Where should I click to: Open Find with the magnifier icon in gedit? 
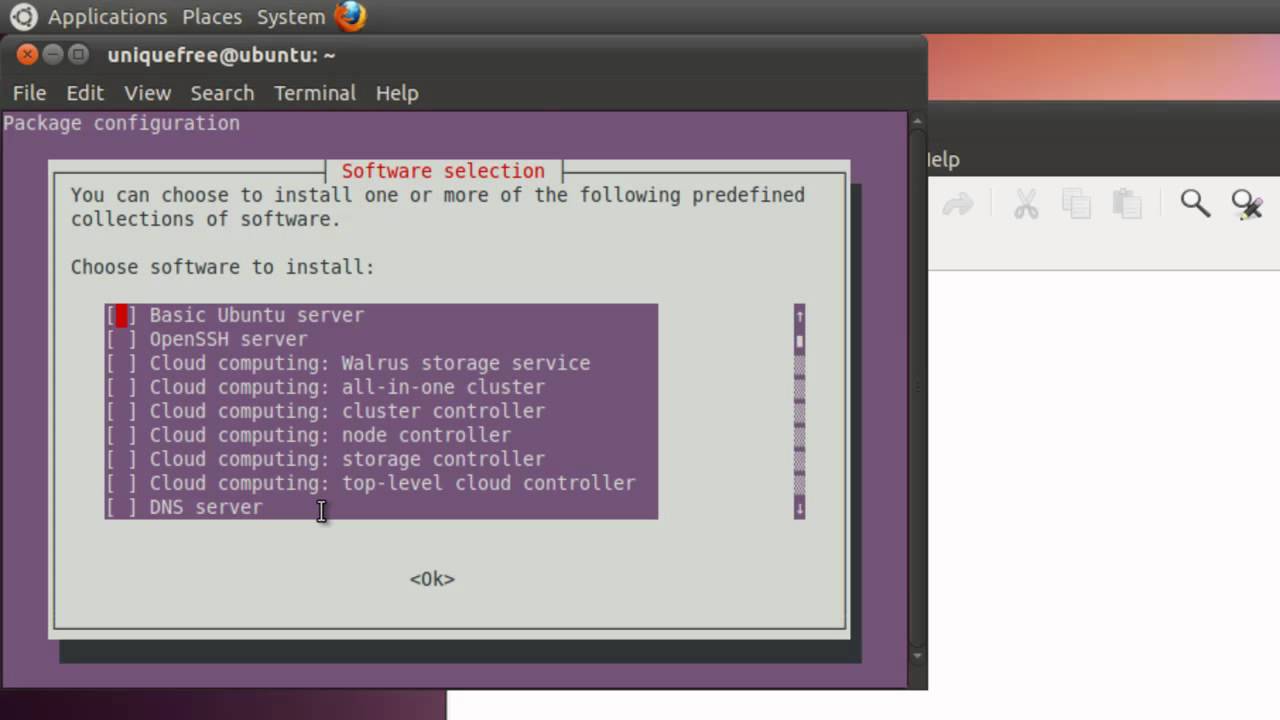(1195, 204)
